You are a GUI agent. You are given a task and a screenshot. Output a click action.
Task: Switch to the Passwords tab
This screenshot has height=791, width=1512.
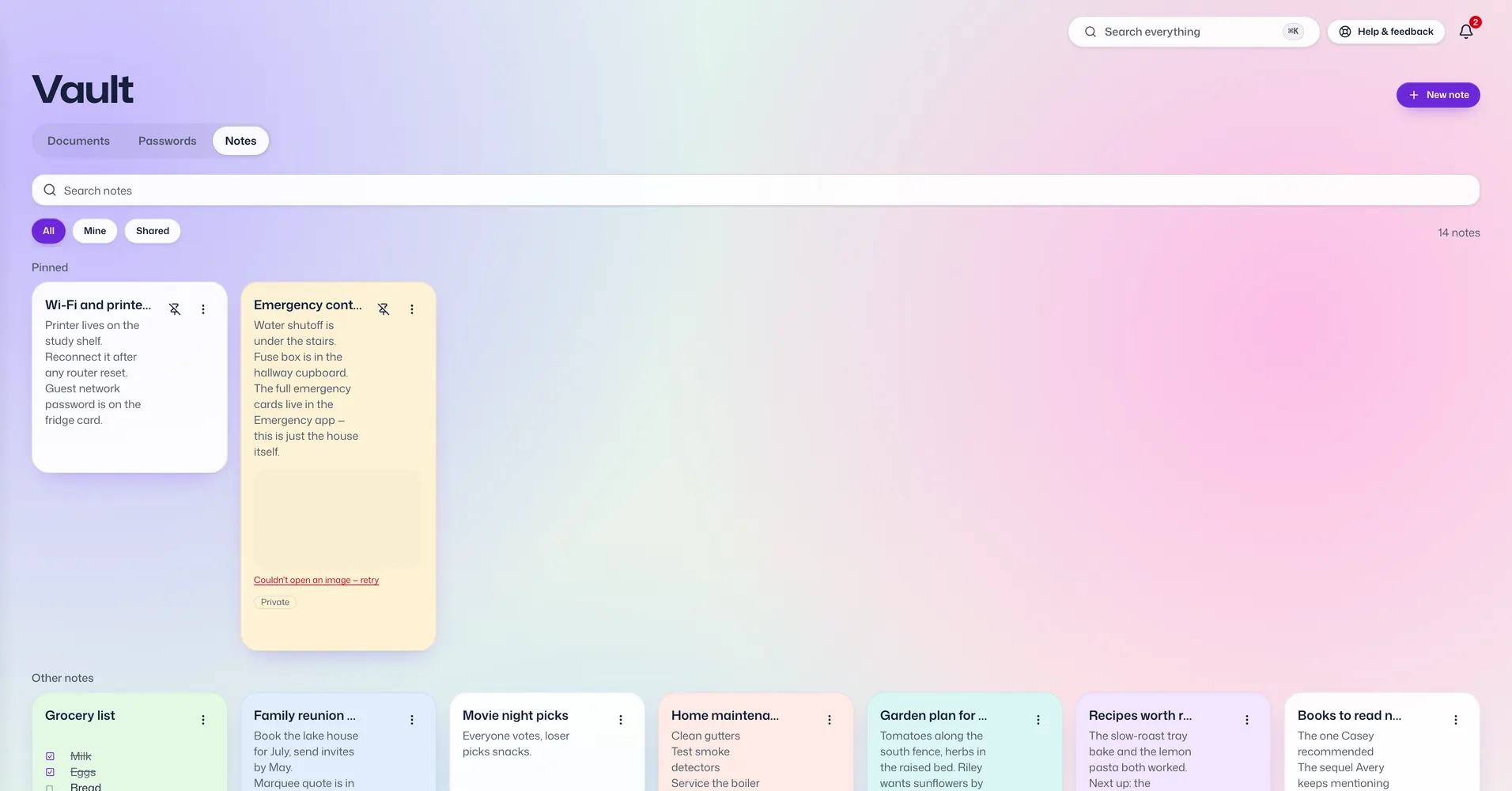167,141
